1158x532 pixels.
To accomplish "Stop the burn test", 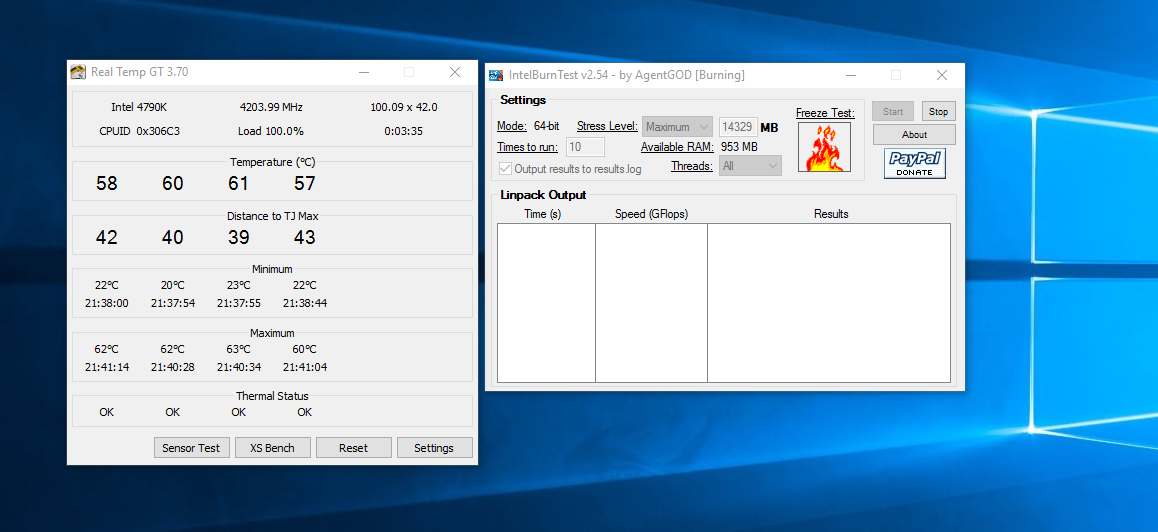I will click(938, 112).
